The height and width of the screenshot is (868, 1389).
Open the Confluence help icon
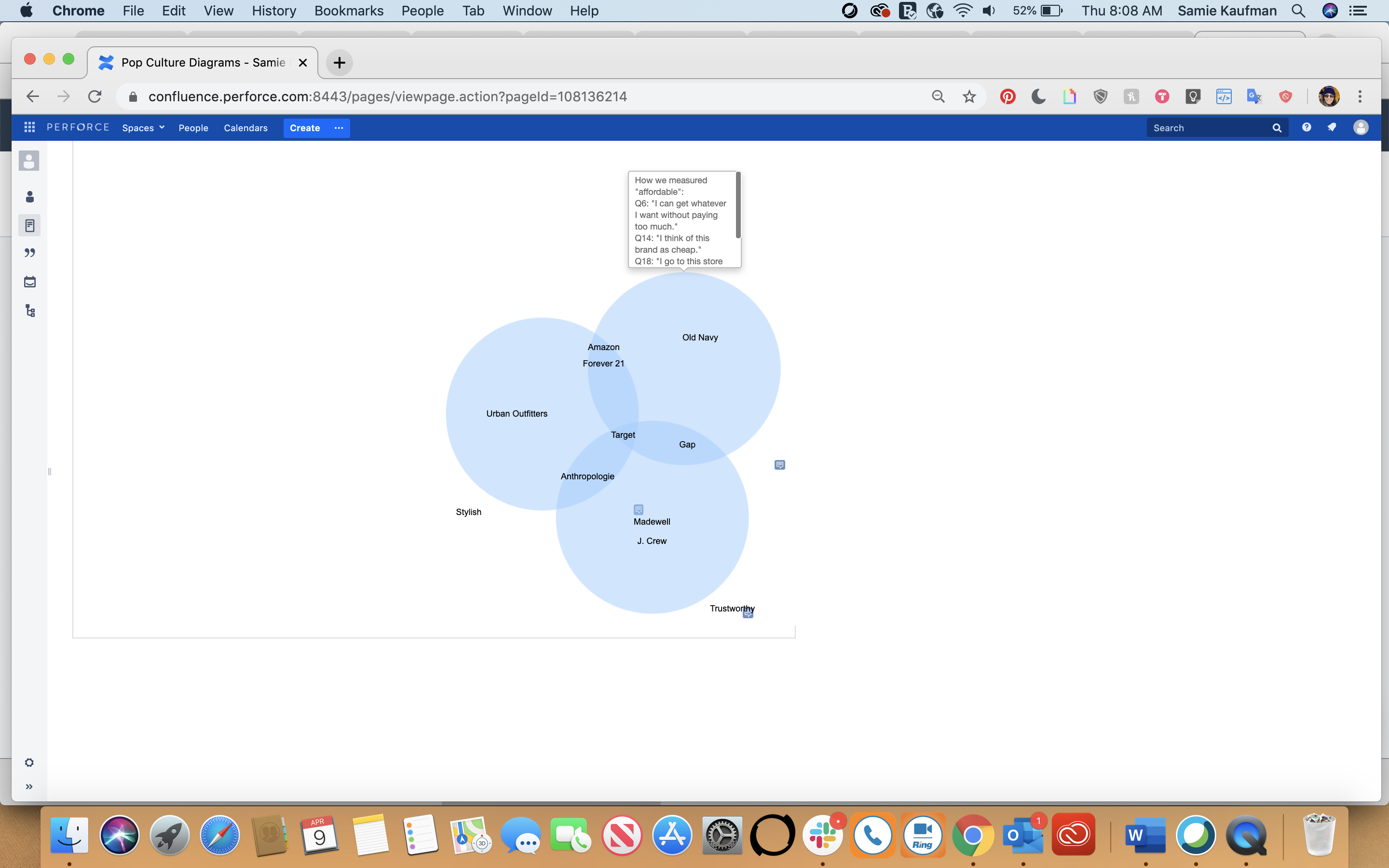pyautogui.click(x=1307, y=127)
